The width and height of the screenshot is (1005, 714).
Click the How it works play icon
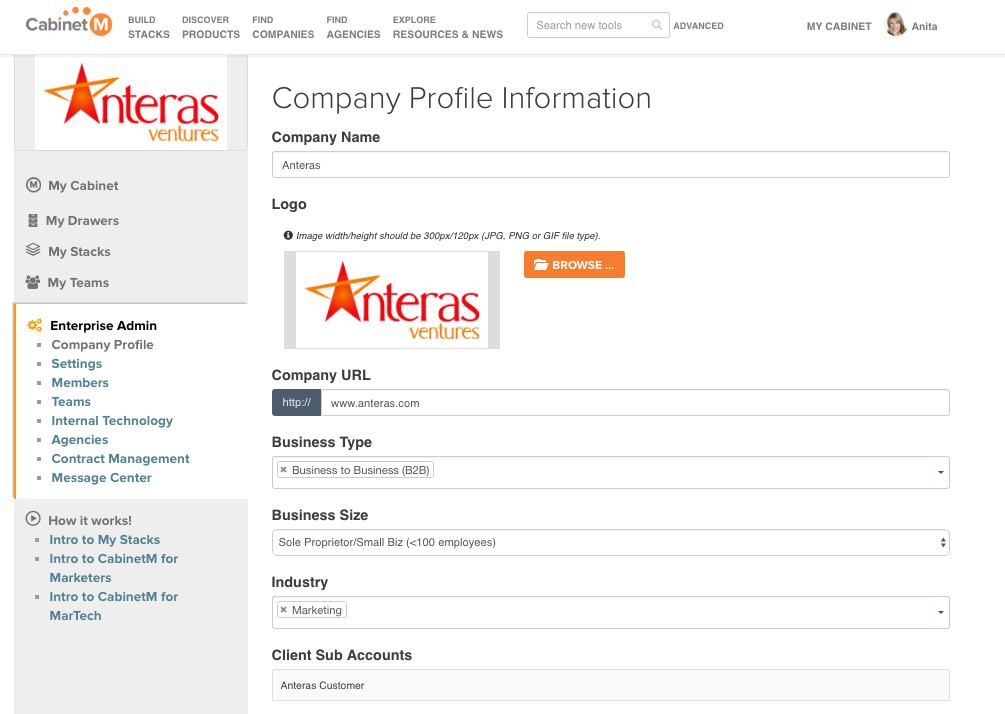tap(33, 519)
